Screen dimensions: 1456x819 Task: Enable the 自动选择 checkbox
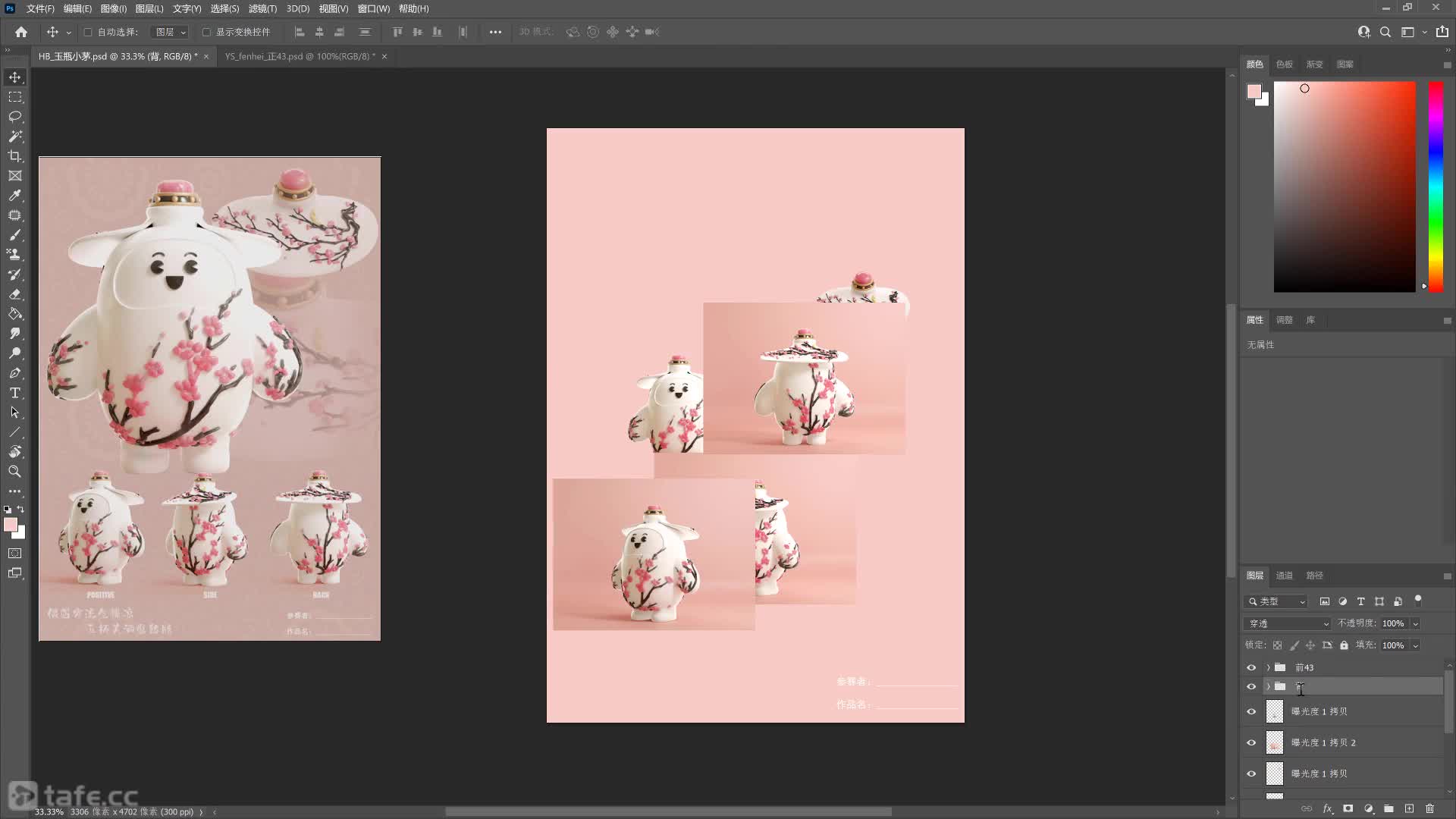click(88, 32)
